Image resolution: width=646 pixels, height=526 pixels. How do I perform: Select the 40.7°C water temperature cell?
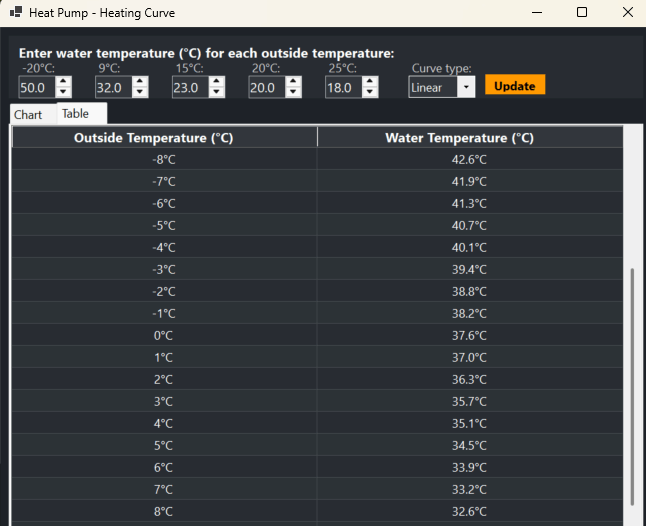[x=470, y=225]
